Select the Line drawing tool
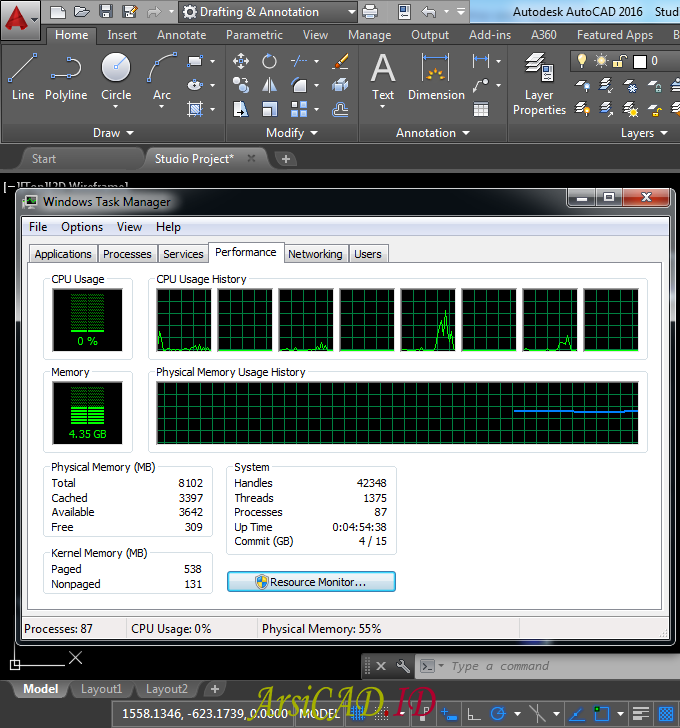Viewport: 680px width, 728px height. click(x=23, y=78)
